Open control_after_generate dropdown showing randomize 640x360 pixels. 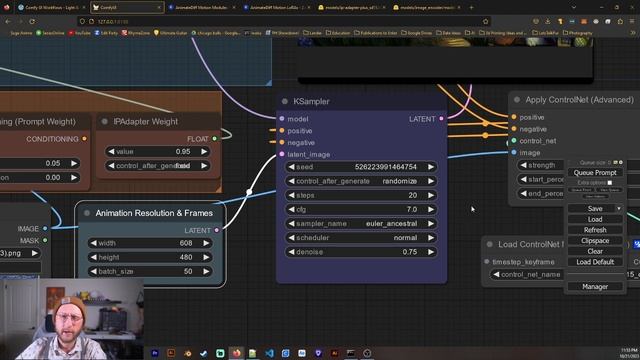point(361,181)
